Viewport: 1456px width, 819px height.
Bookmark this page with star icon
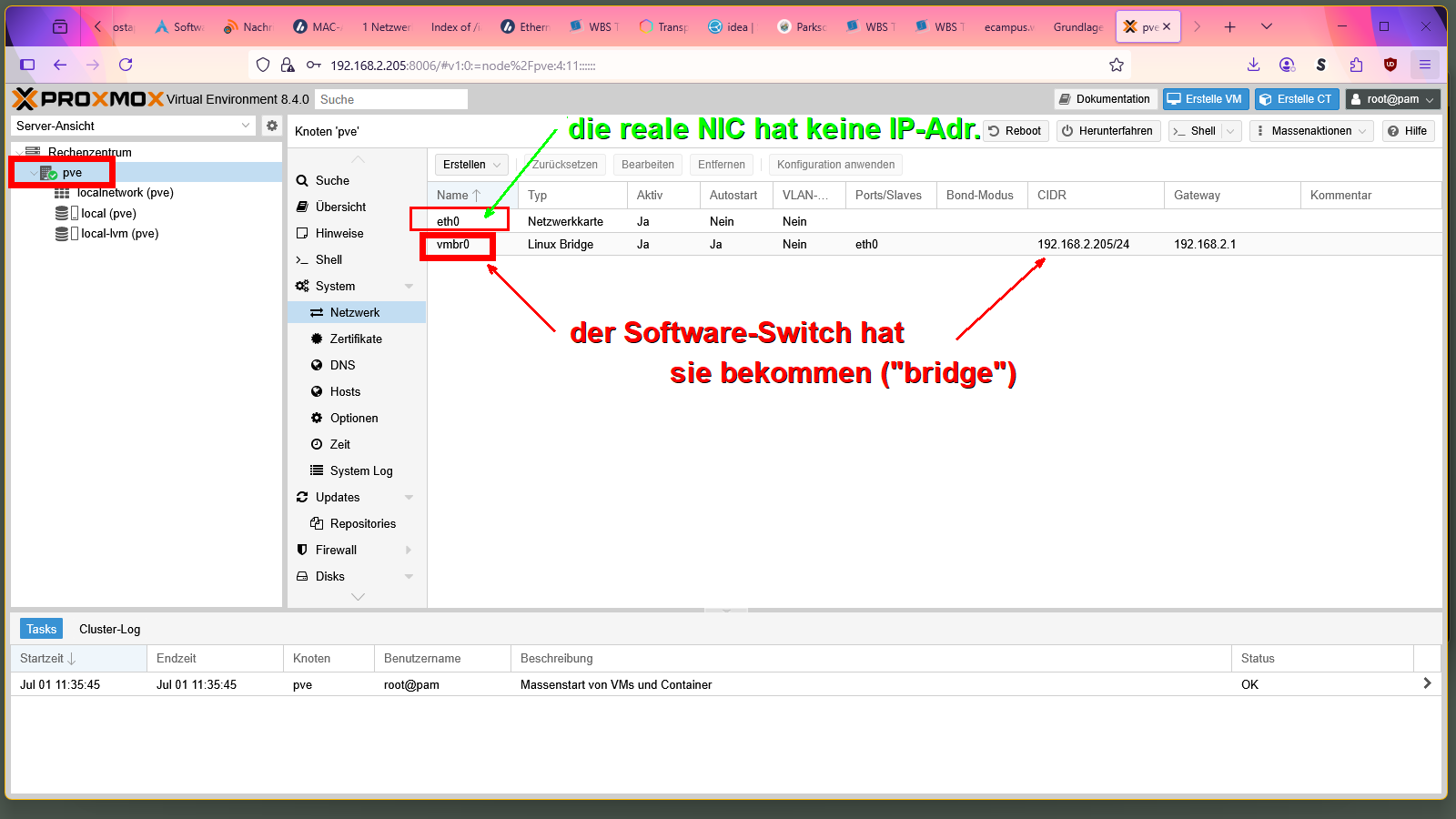click(x=1117, y=65)
